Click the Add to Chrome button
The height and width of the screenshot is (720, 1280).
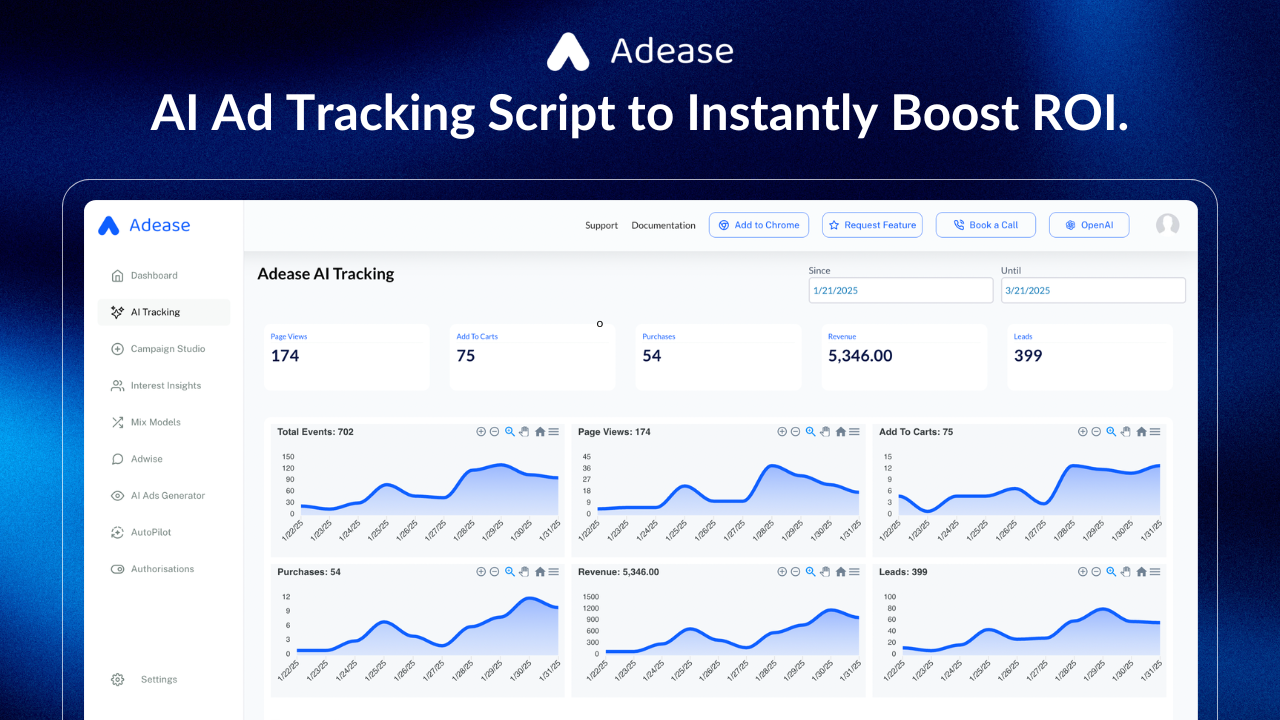759,225
